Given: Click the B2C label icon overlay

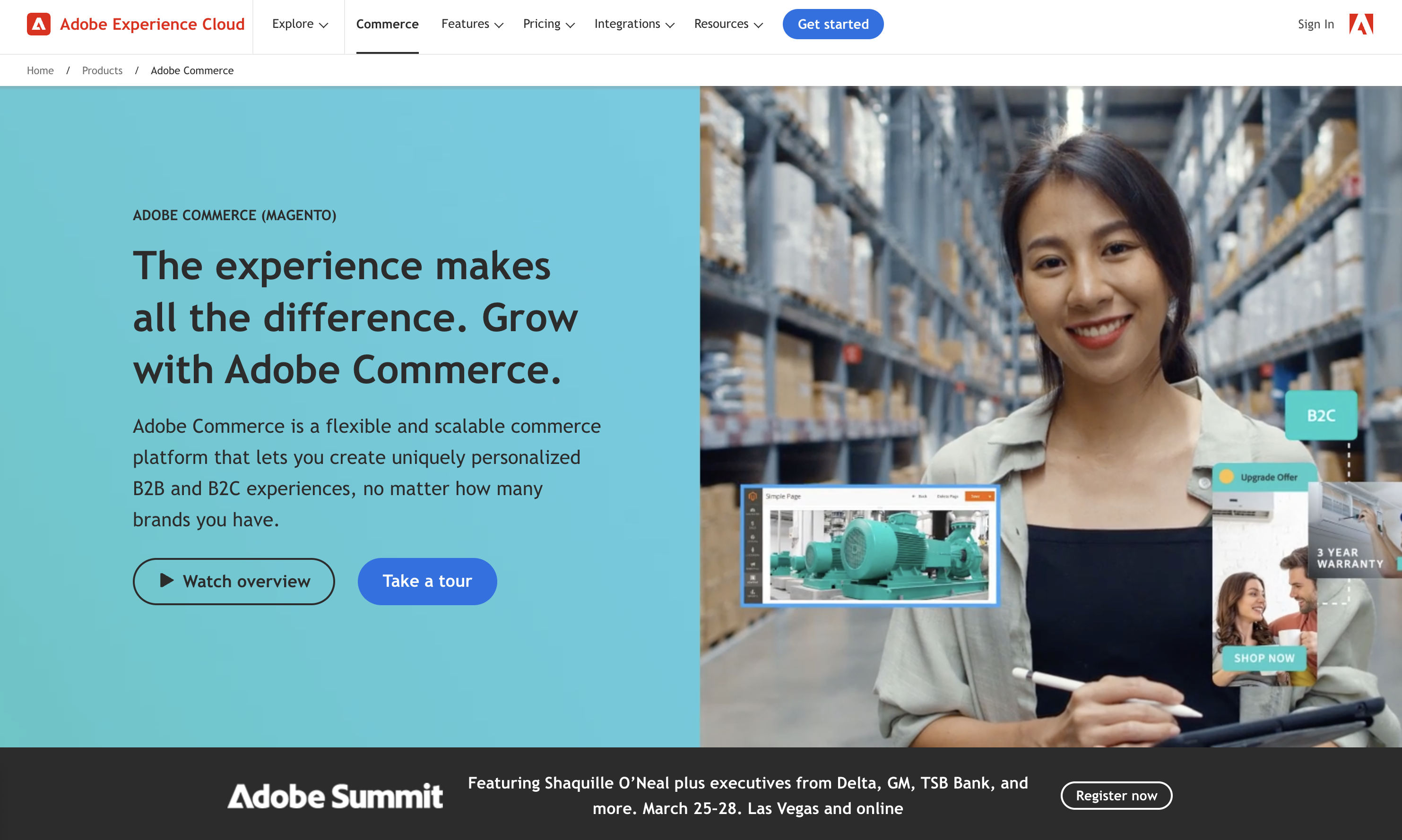Looking at the screenshot, I should pos(1320,413).
